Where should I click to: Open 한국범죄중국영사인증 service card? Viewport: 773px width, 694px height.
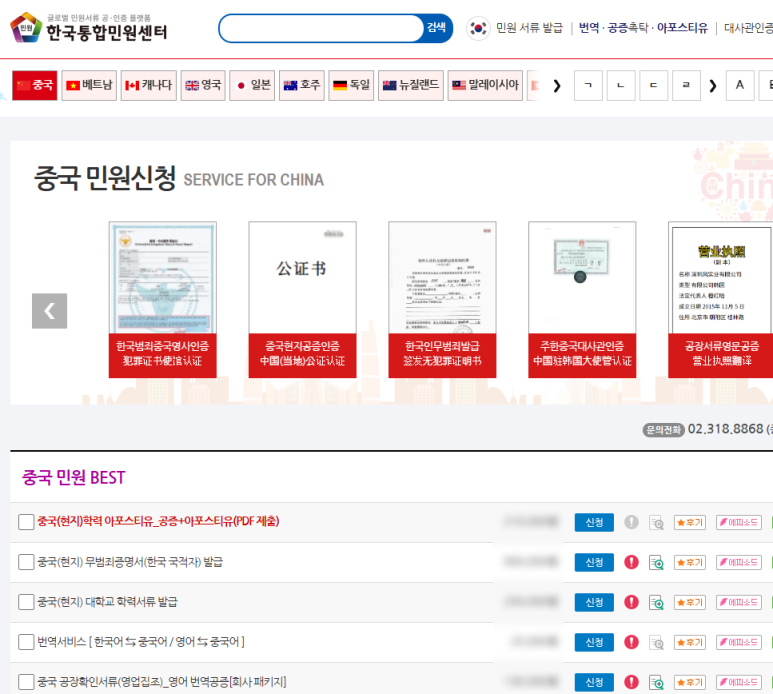[x=163, y=300]
